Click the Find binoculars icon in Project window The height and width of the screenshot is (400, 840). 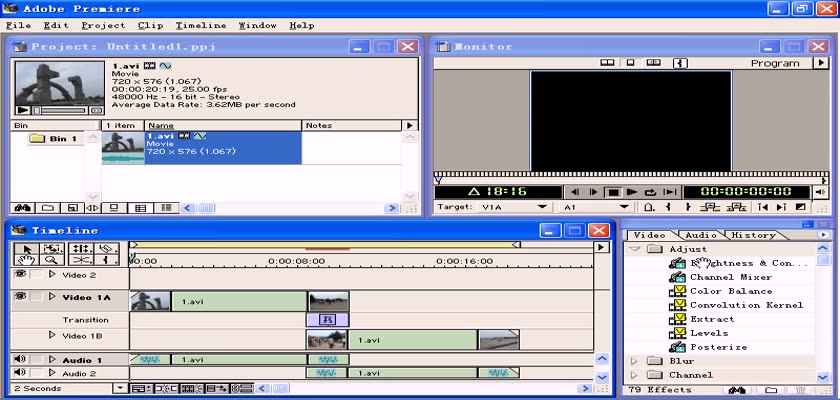point(22,208)
